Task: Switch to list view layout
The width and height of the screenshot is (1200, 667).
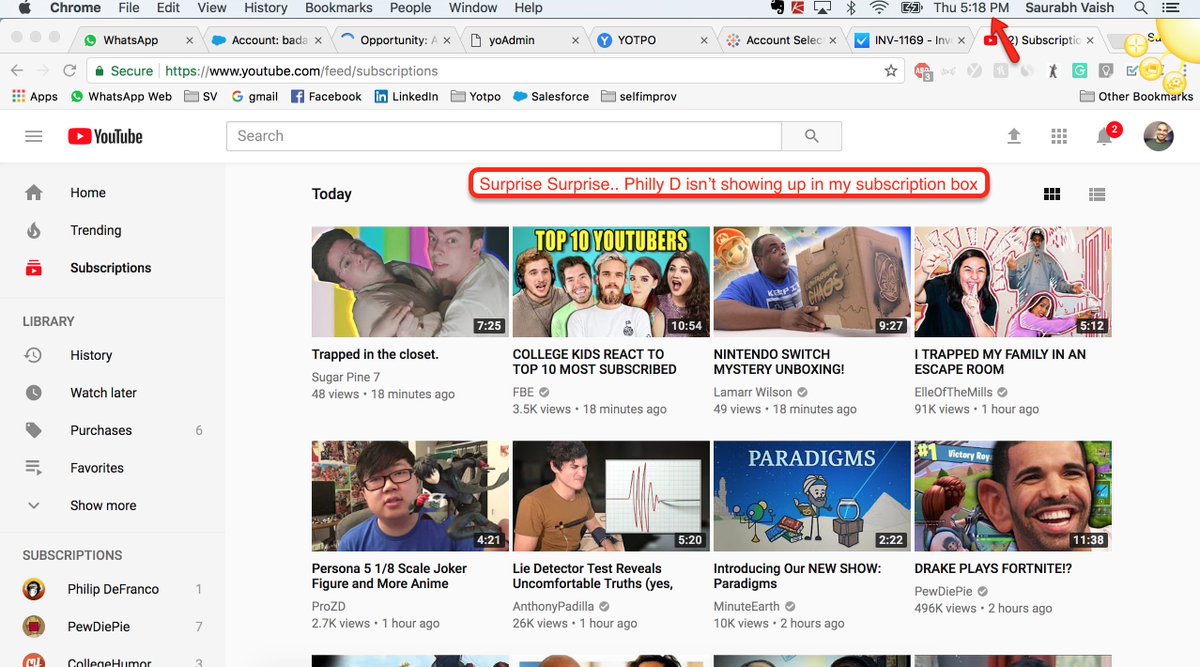Action: point(1097,194)
